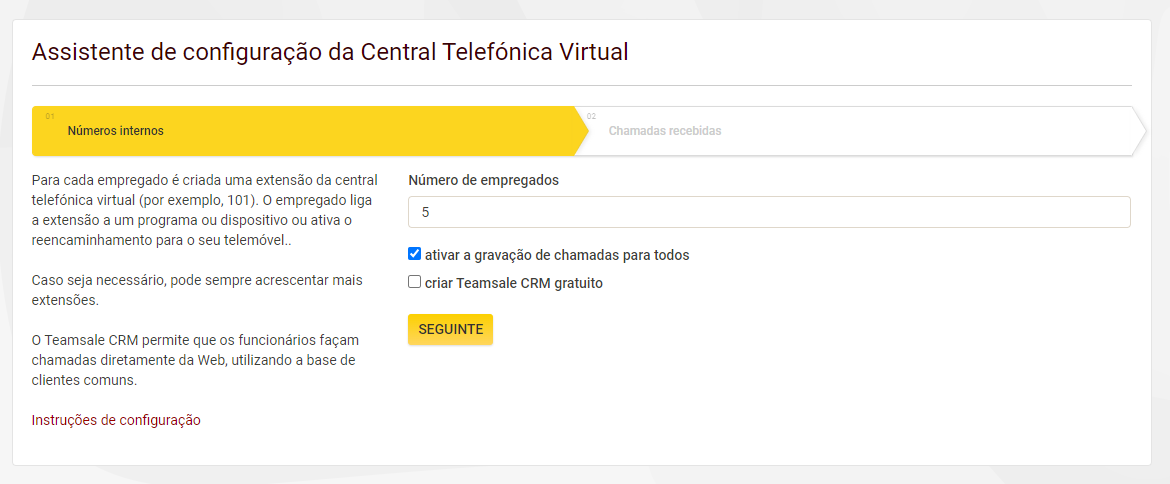Click the arrow tip ending step two
The height and width of the screenshot is (484, 1170).
[x=1139, y=131]
